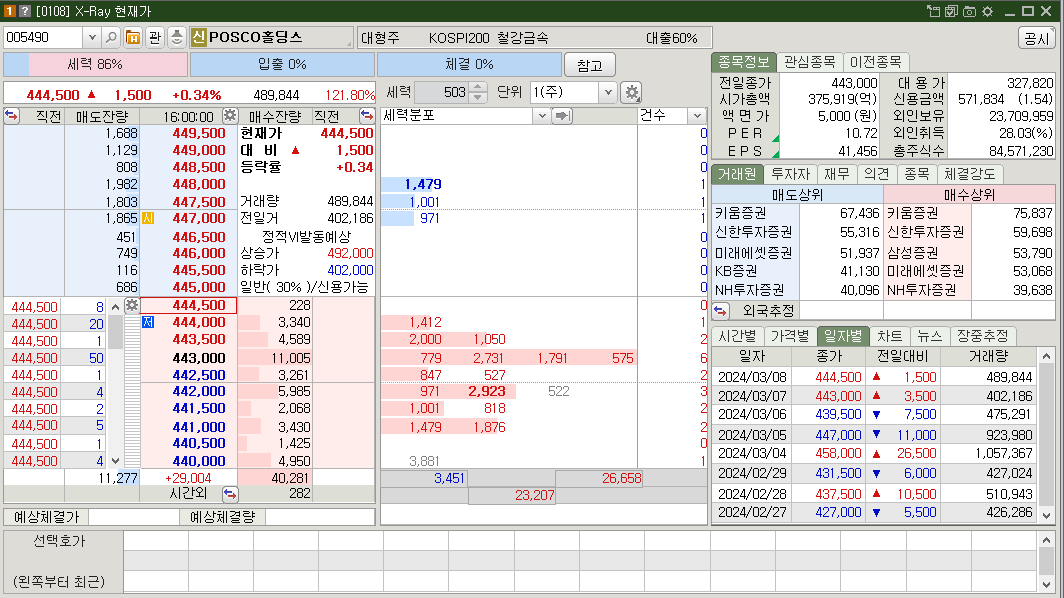Image resolution: width=1064 pixels, height=598 pixels.
Task: Select the 투자자 tab
Action: click(791, 174)
